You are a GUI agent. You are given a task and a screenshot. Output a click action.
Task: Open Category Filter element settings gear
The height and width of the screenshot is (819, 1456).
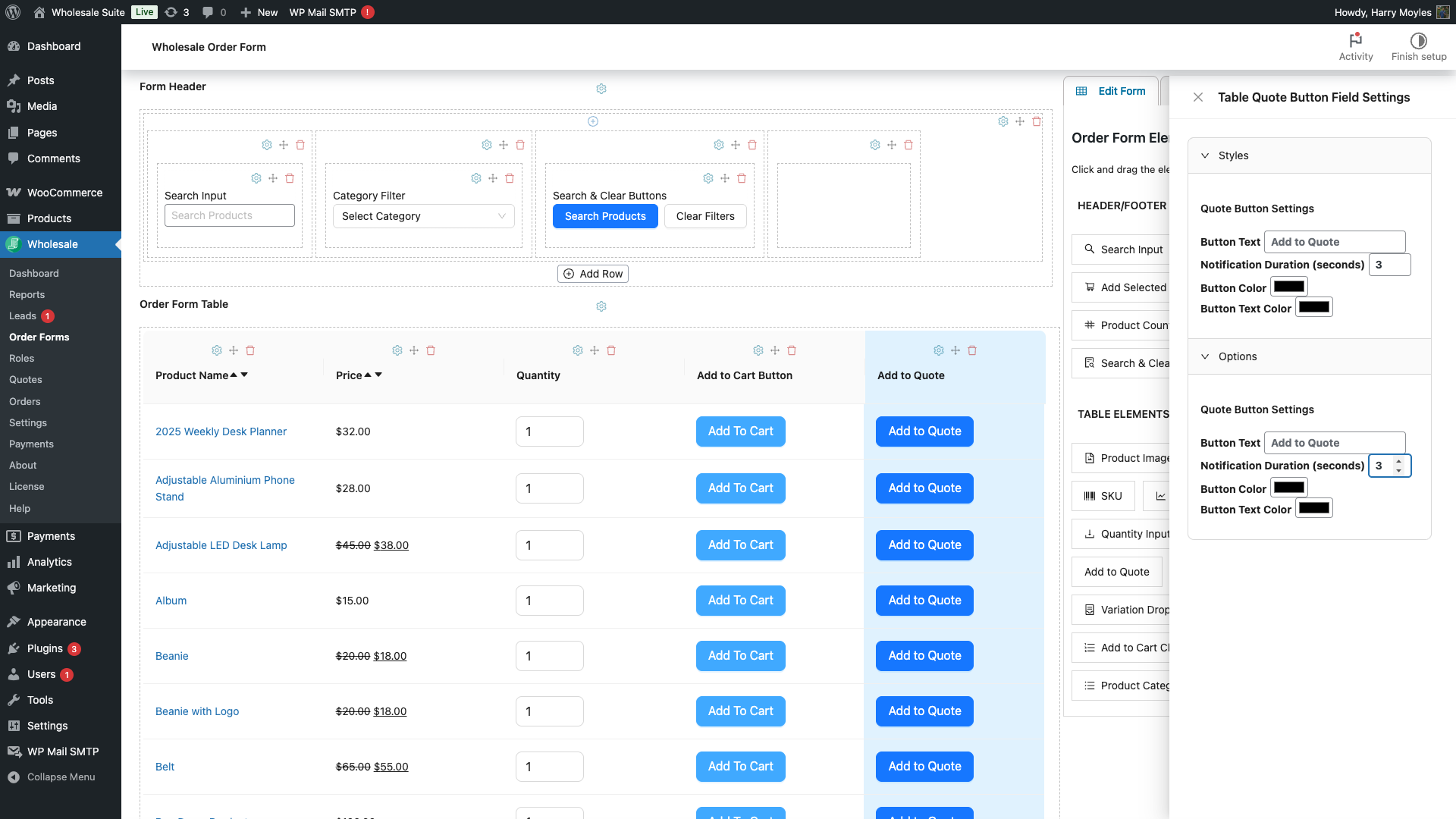click(x=476, y=178)
